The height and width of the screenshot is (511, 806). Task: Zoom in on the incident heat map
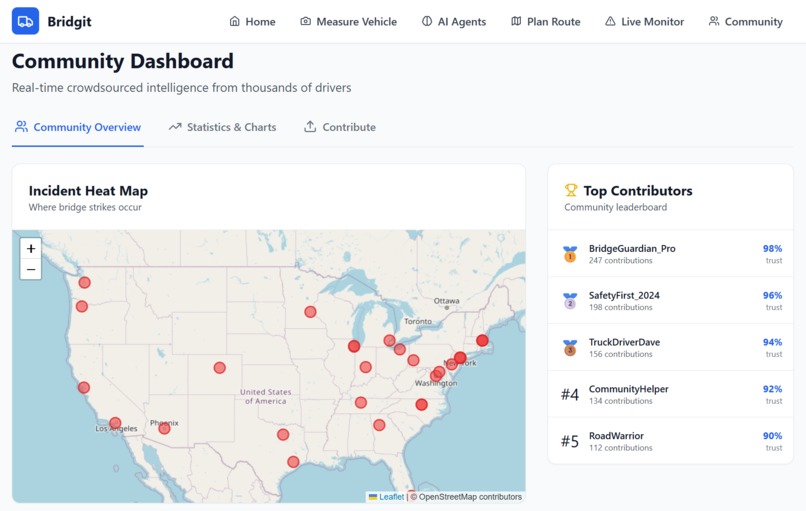click(31, 249)
